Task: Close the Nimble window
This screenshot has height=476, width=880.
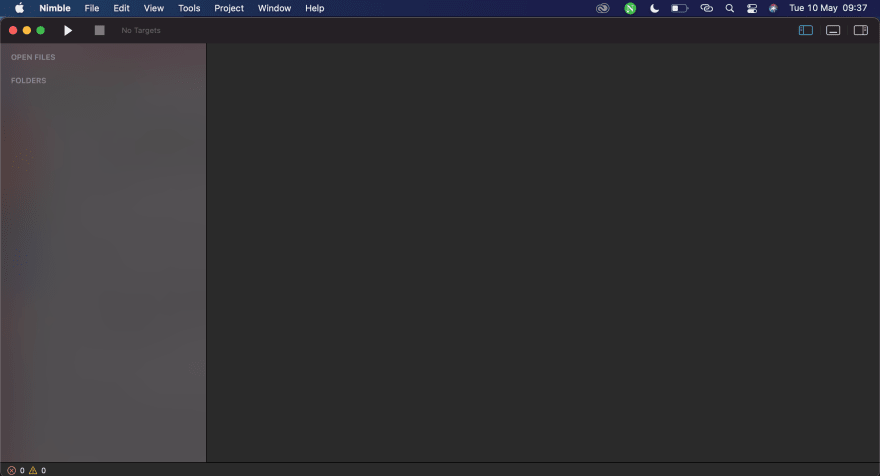Action: [x=13, y=30]
